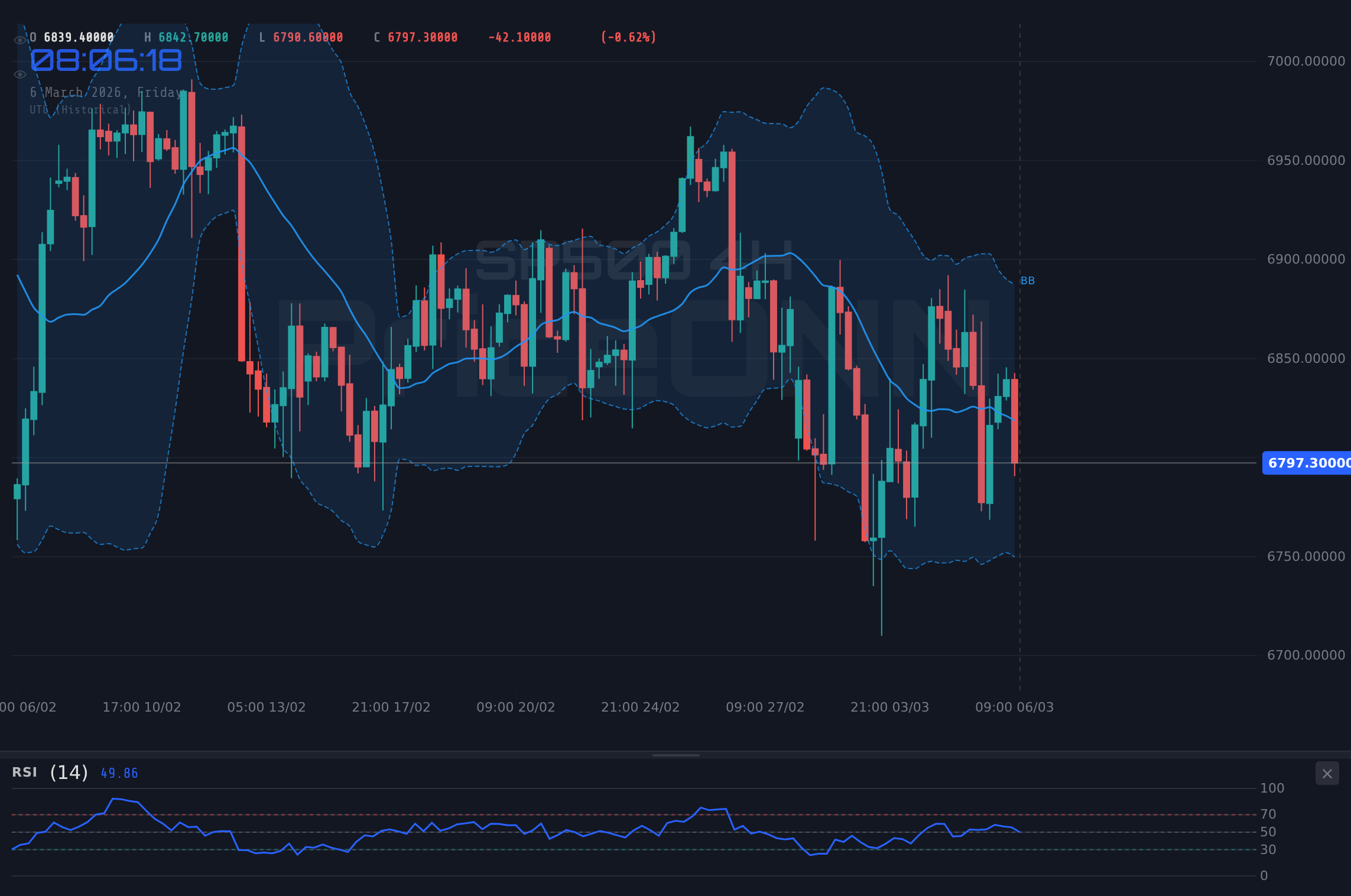Click the 17:00 10/02 time axis label
Viewport: 1351px width, 896px height.
(142, 707)
